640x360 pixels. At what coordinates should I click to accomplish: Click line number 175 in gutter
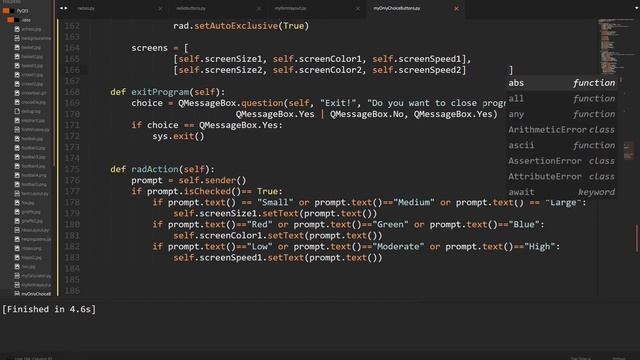point(72,169)
